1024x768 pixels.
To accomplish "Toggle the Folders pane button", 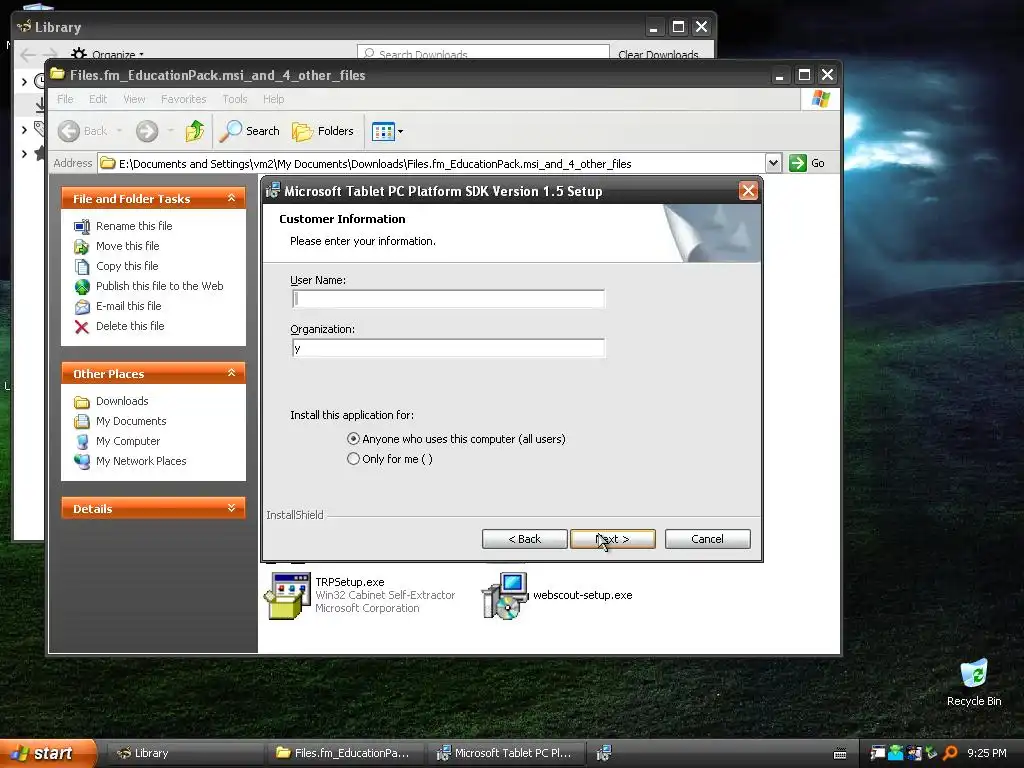I will pos(323,131).
